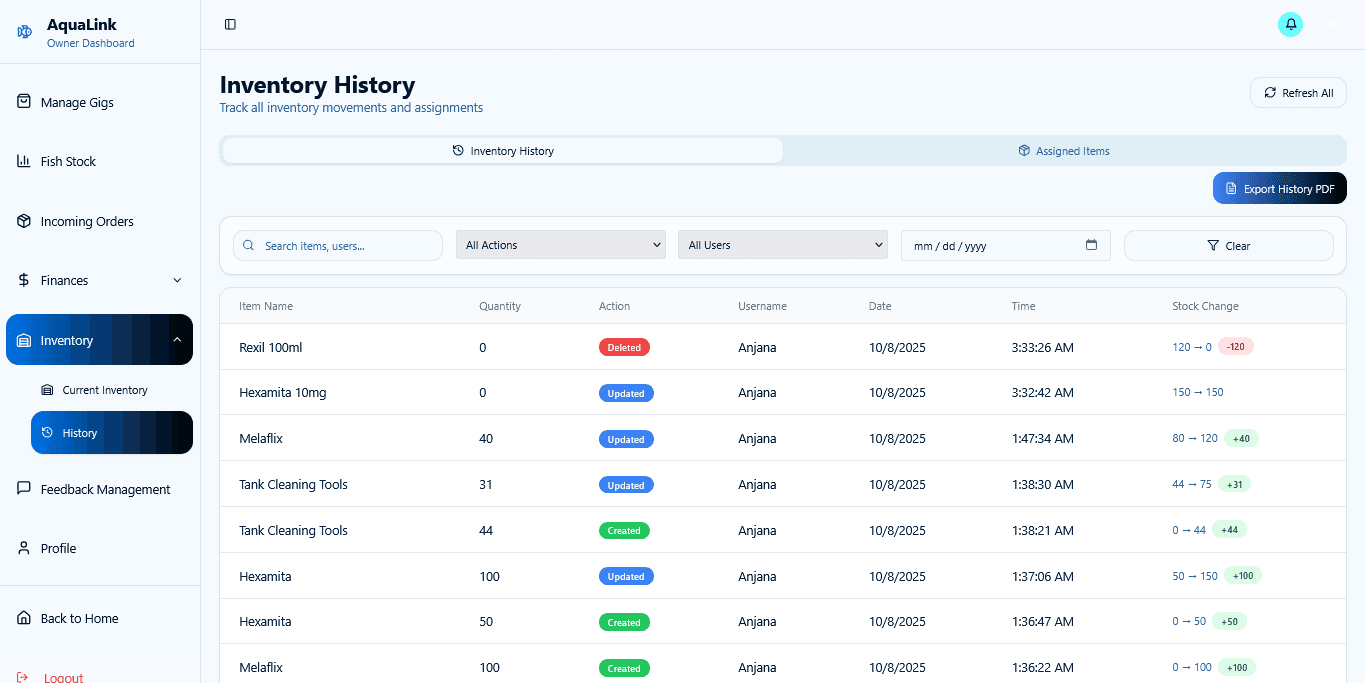Open the All Users dropdown
Image resolution: width=1365 pixels, height=683 pixels.
(782, 244)
